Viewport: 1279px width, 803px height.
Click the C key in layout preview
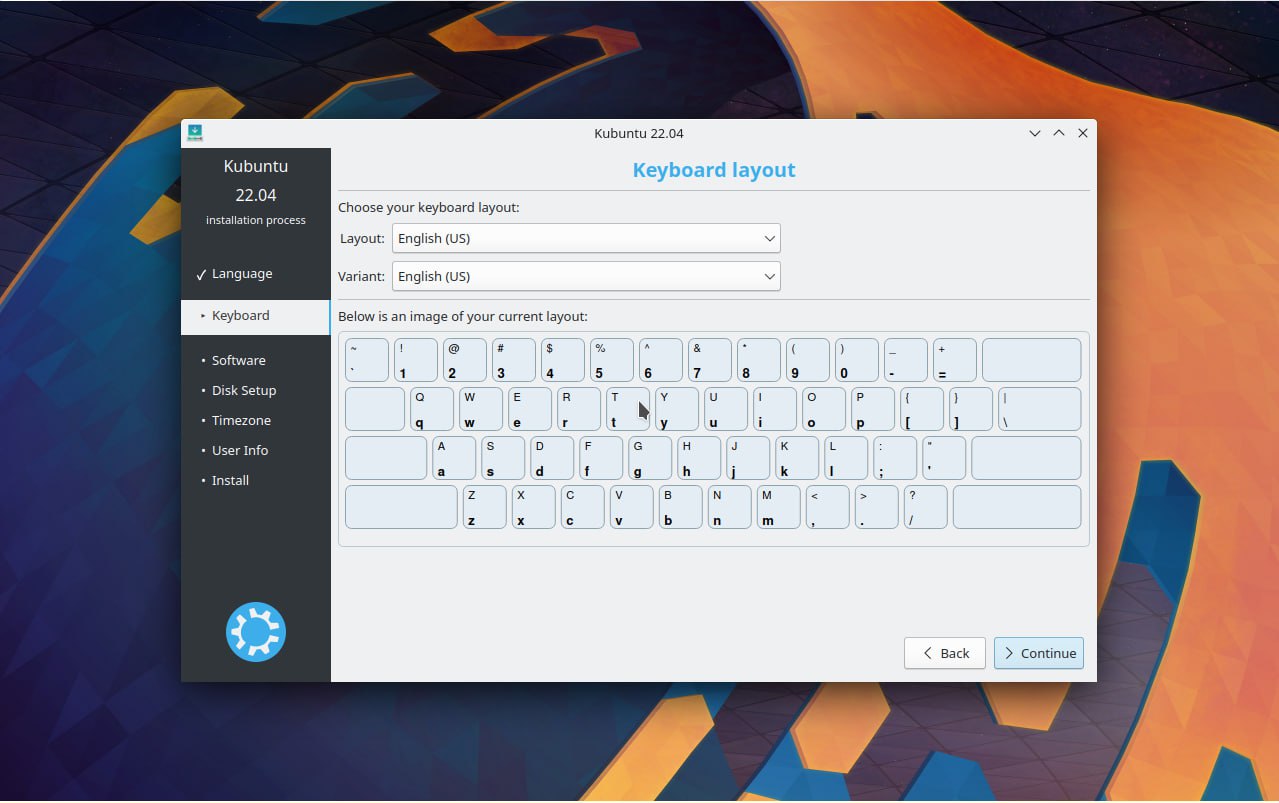[x=583, y=507]
